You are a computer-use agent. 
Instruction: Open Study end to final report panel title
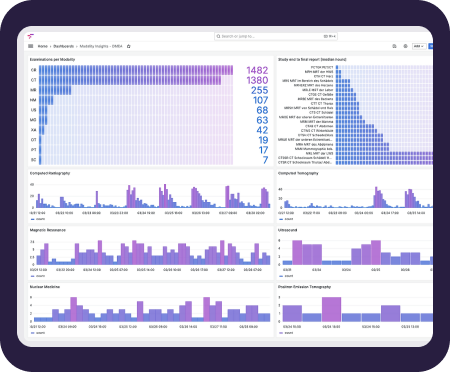(x=312, y=59)
